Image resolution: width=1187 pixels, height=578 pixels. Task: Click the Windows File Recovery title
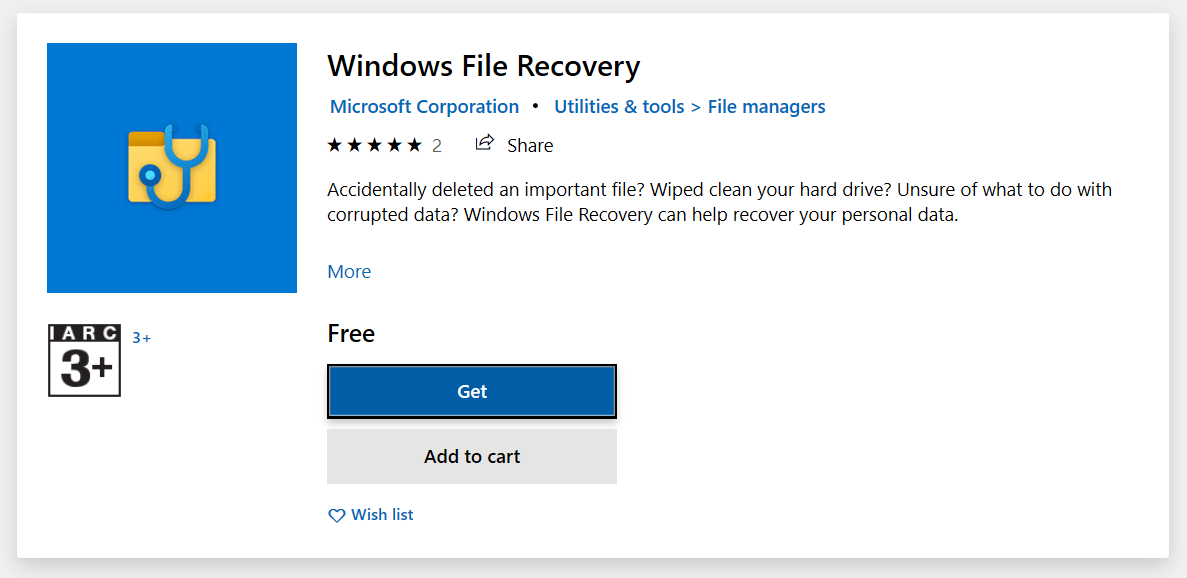(483, 66)
